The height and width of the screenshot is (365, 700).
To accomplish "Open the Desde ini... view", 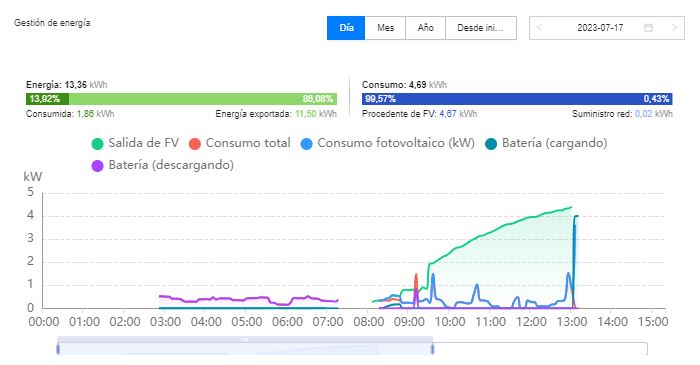I will 481,28.
